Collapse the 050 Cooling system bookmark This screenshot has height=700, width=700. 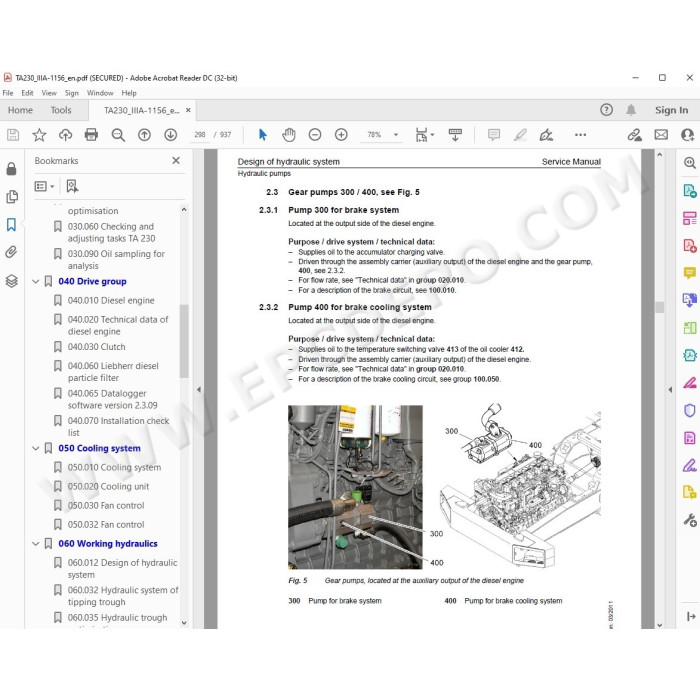coord(36,448)
